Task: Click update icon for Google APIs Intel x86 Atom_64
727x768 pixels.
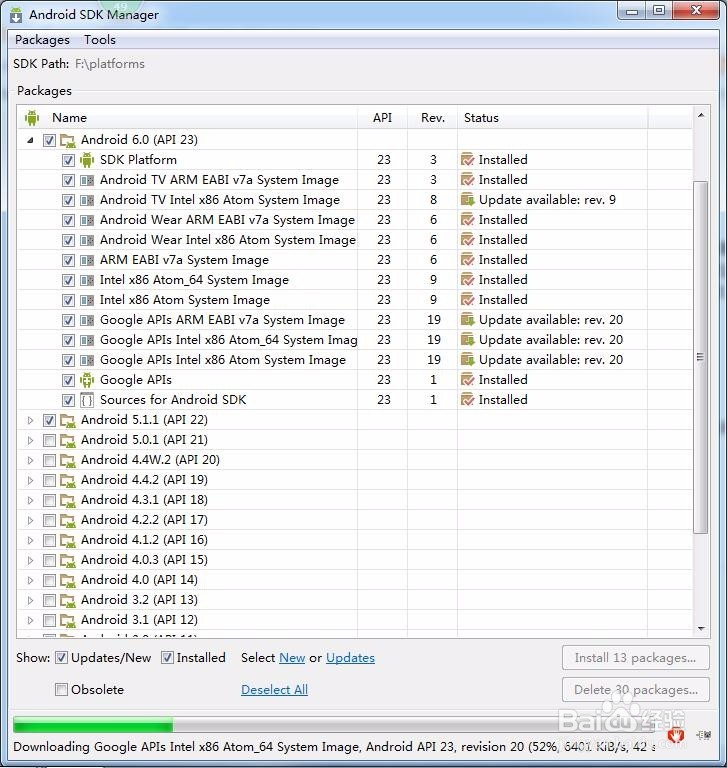Action: 467,340
